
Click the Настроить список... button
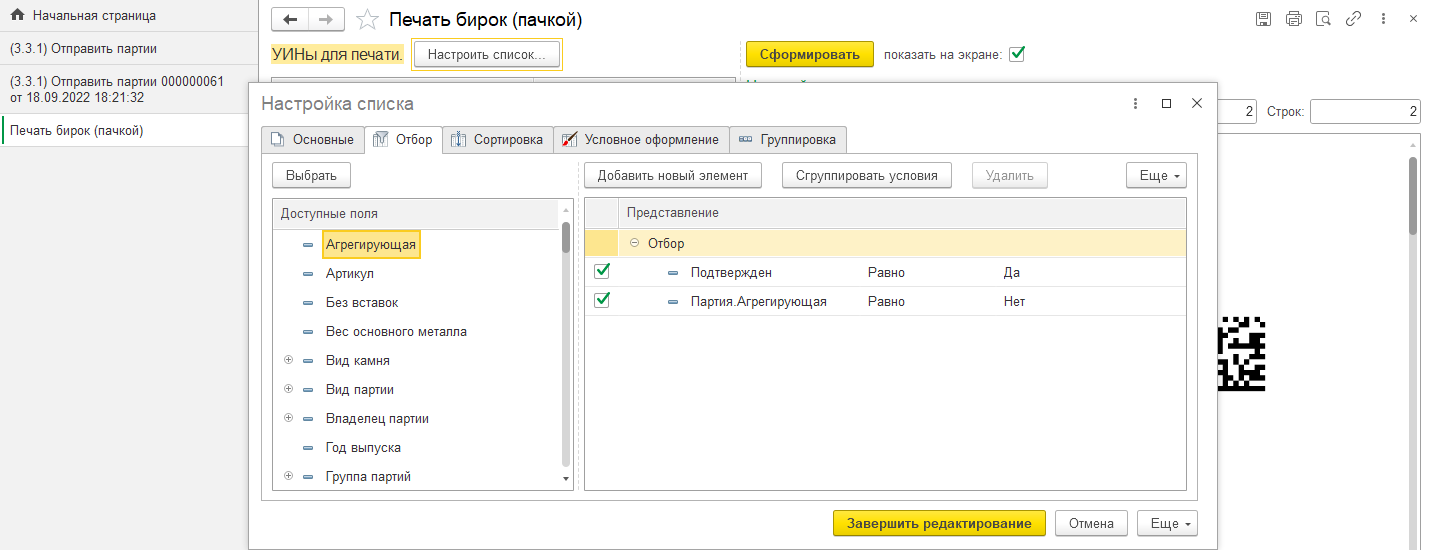pyautogui.click(x=487, y=54)
